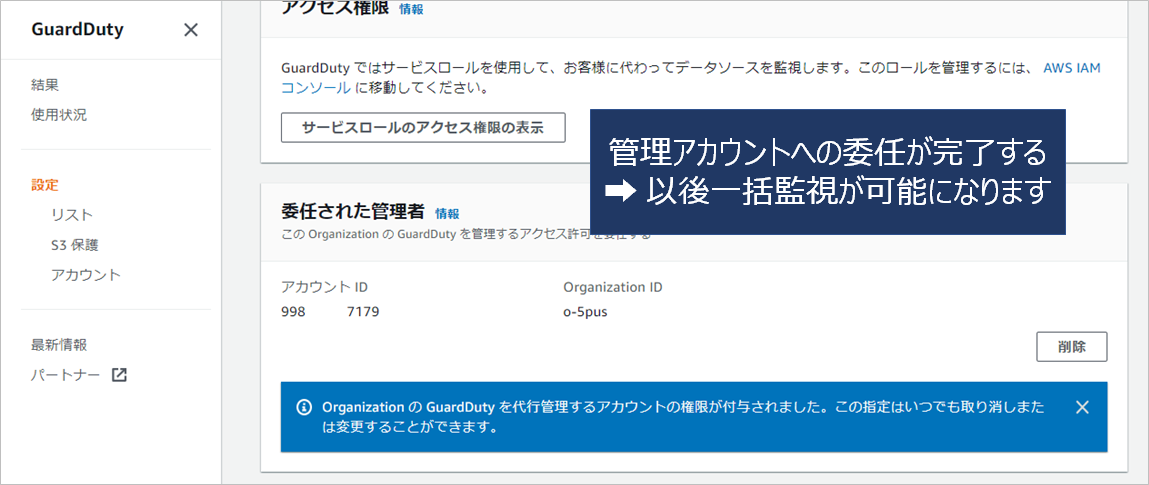Click the info icon in blue banner
The image size is (1149, 485).
(x=304, y=407)
